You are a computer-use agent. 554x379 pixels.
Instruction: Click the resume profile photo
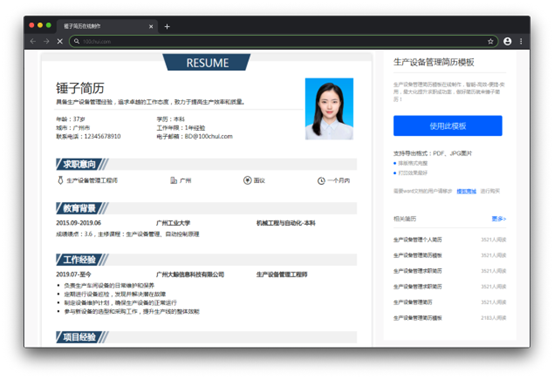pos(329,109)
